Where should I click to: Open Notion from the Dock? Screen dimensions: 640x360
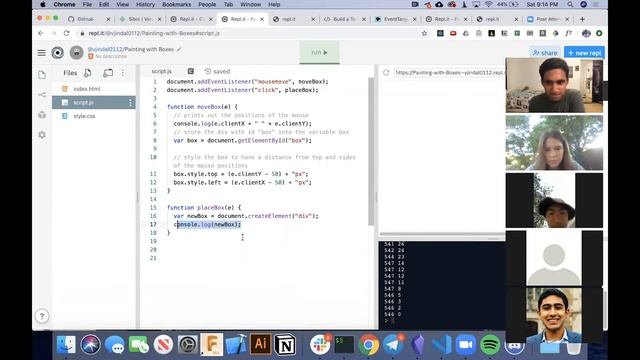click(x=285, y=345)
